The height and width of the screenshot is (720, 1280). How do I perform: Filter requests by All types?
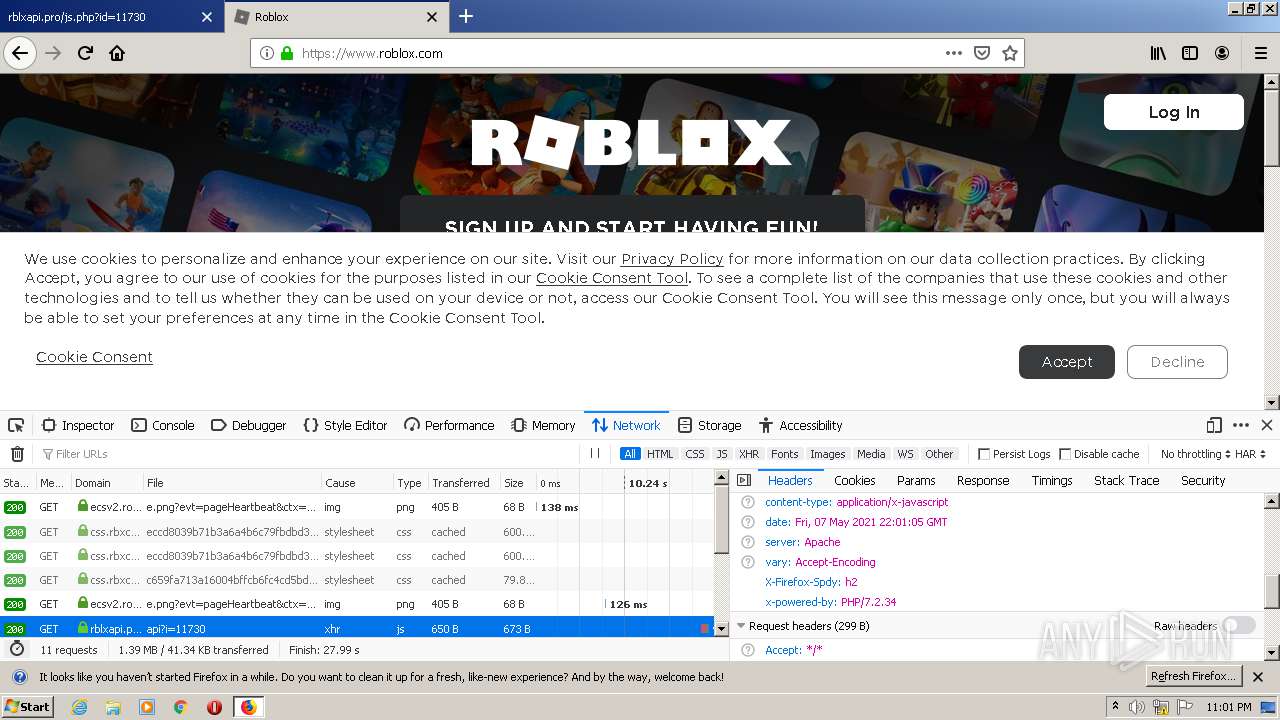click(630, 454)
